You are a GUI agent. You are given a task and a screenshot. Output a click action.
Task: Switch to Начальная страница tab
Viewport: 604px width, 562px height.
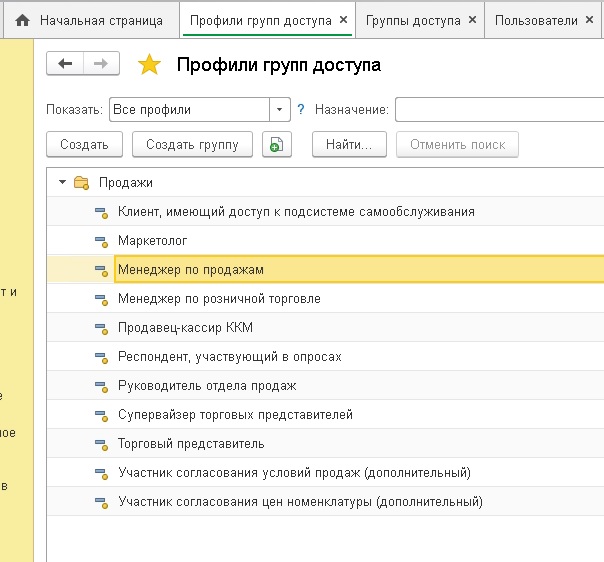(92, 20)
